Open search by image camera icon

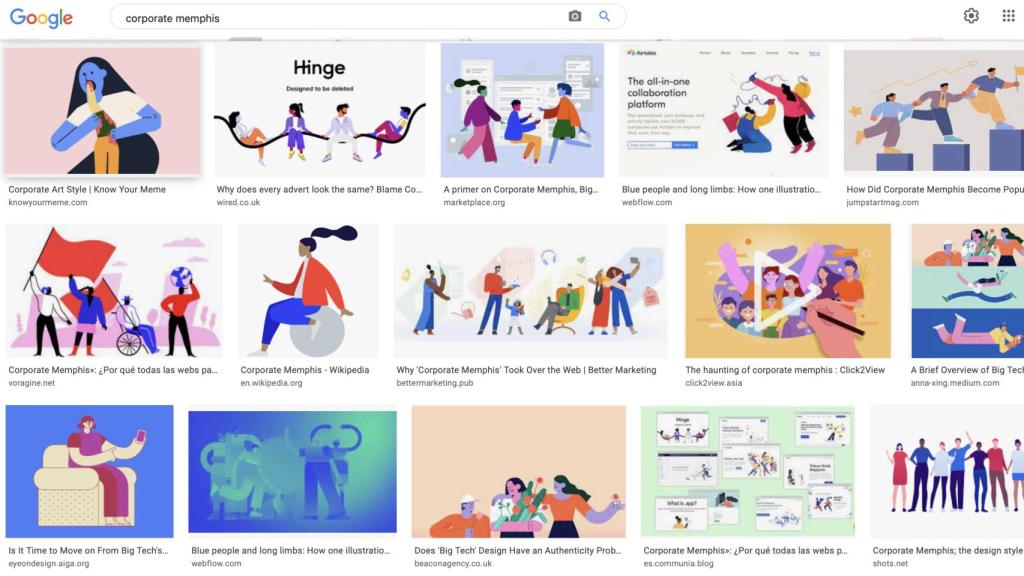tap(575, 16)
